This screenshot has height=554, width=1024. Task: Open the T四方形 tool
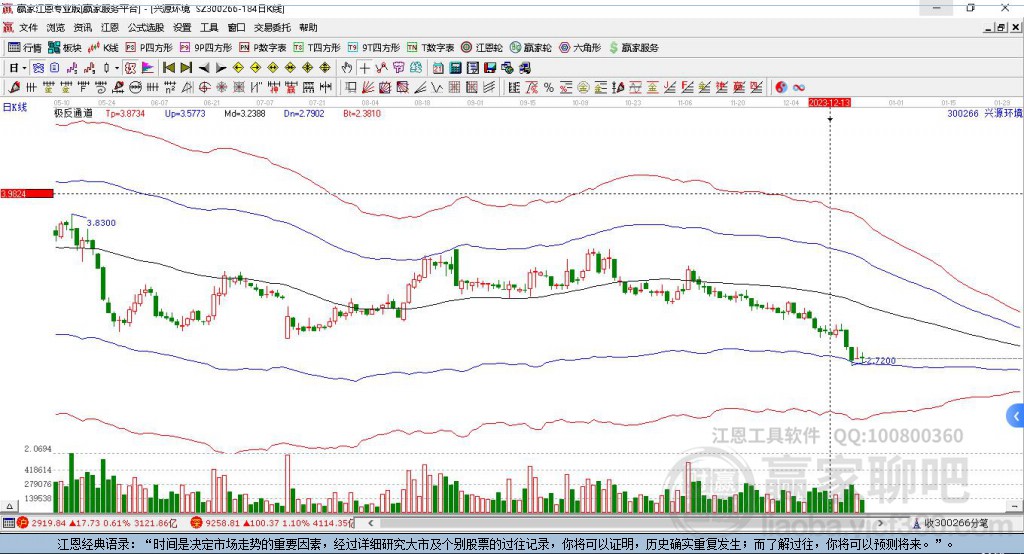[317, 48]
